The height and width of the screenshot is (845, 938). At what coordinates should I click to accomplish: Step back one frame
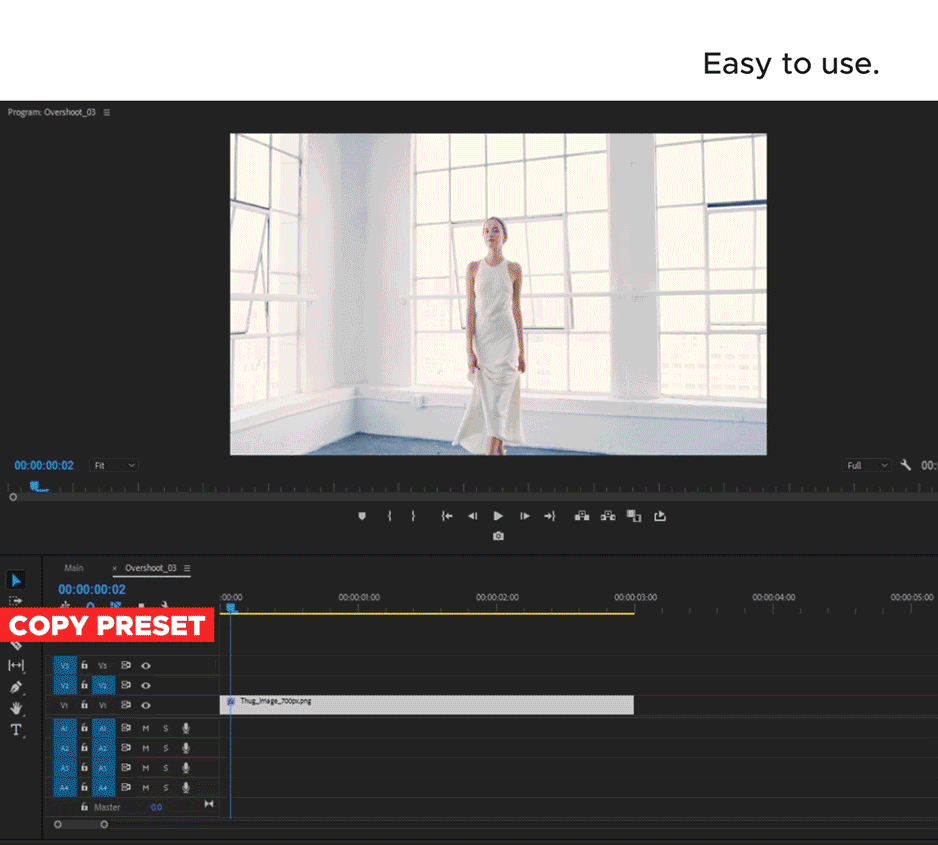(473, 516)
